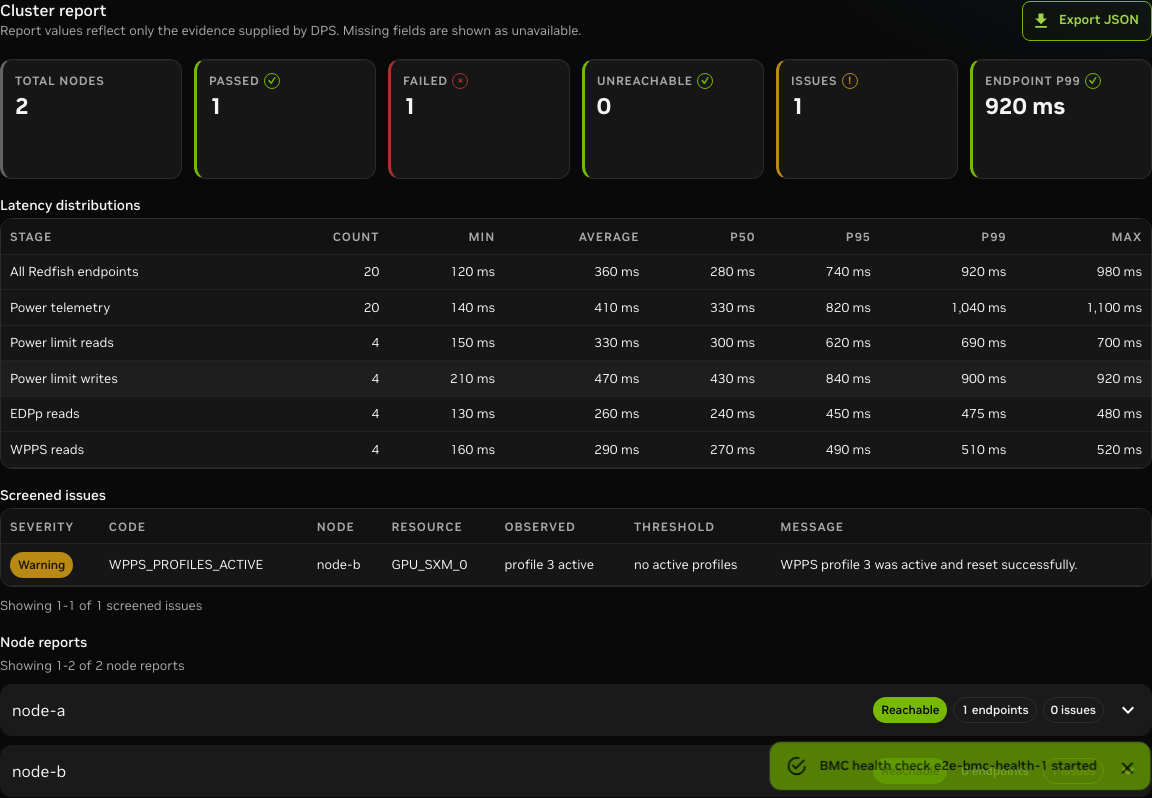Click the '475 ms' EDPp reads P99 cell
Image resolution: width=1152 pixels, height=798 pixels.
click(x=984, y=414)
